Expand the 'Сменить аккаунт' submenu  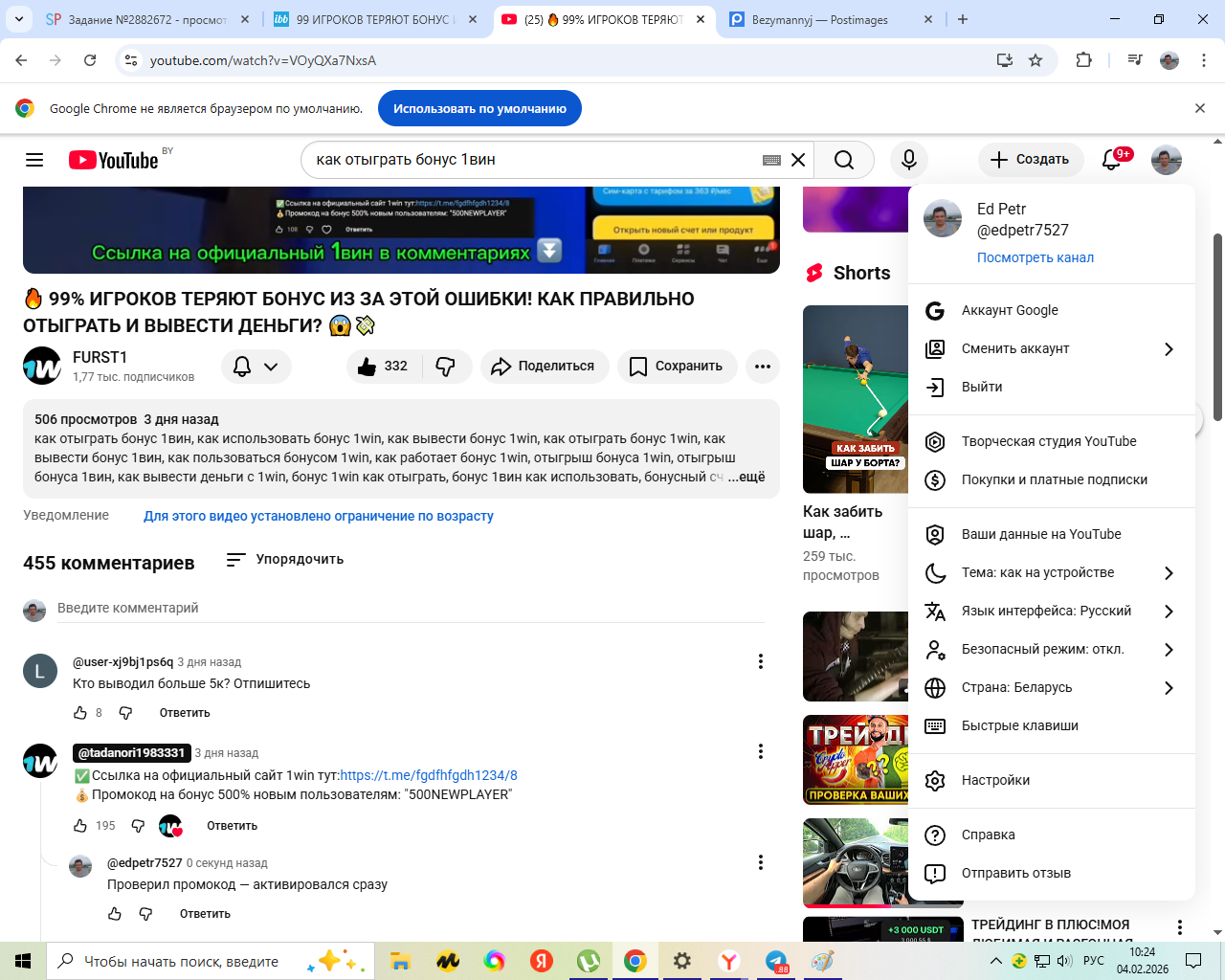point(1052,348)
